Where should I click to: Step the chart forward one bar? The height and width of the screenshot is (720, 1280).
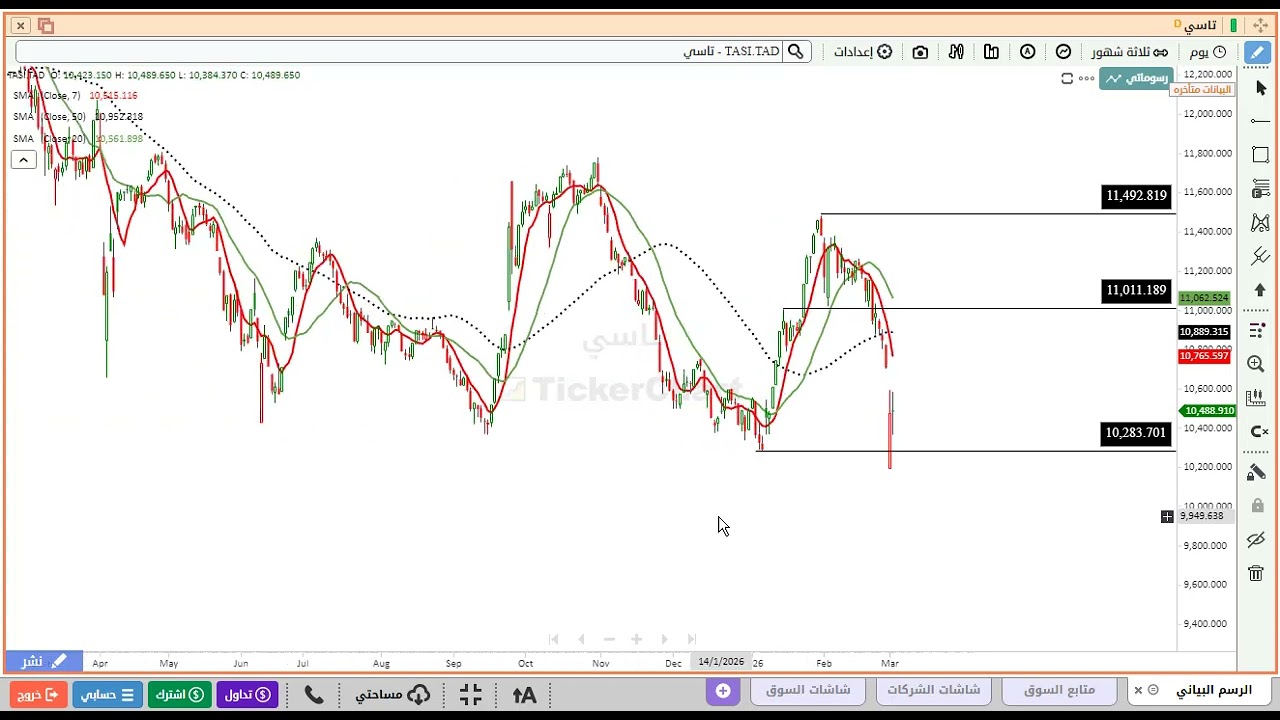[x=664, y=639]
